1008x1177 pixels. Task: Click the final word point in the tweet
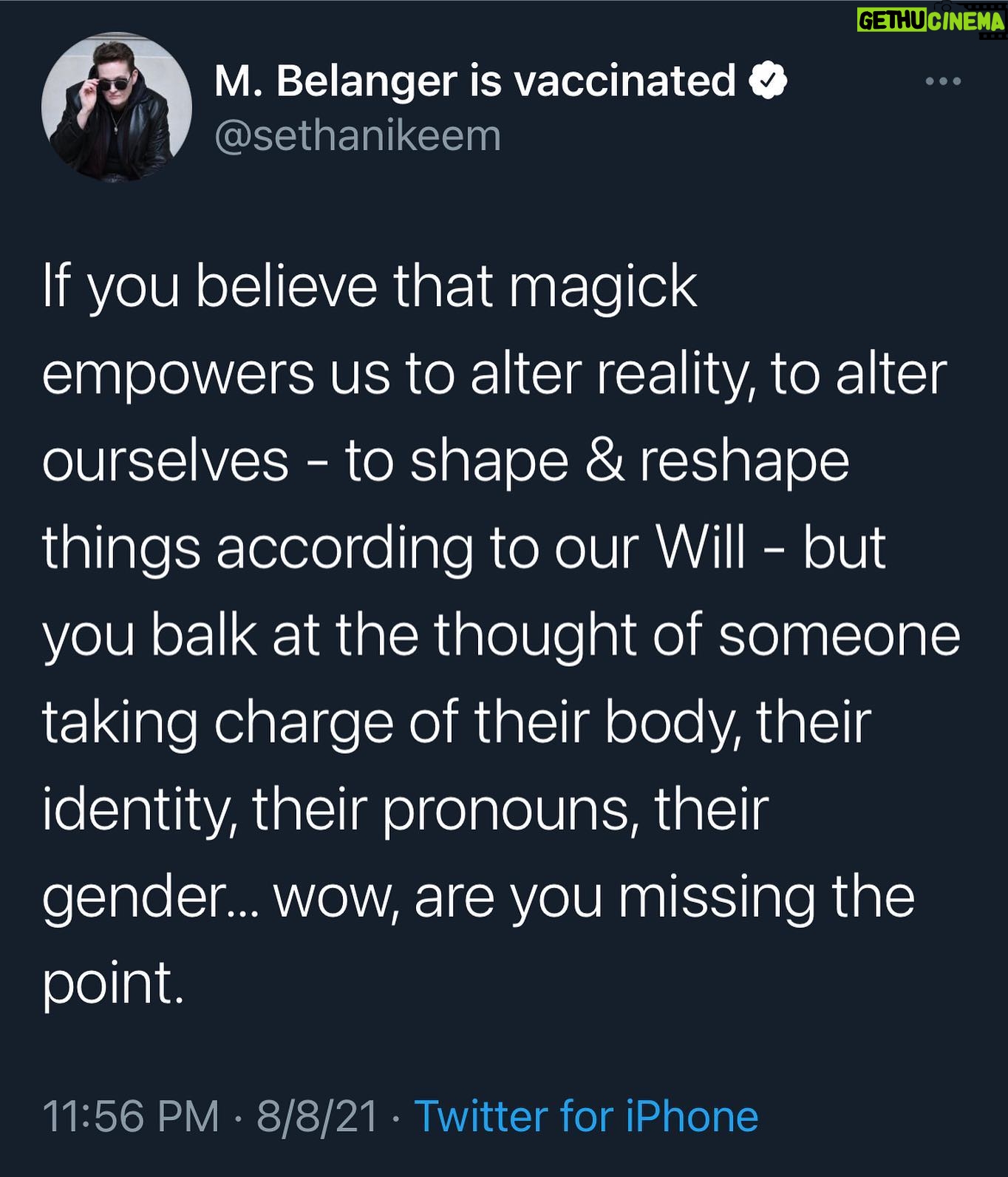click(112, 985)
